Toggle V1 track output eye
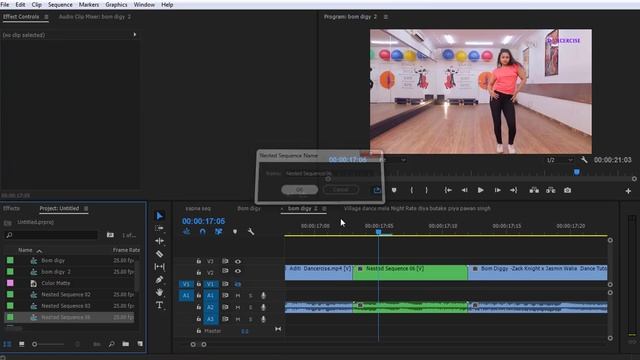Image resolution: width=640 pixels, height=360 pixels. [x=238, y=284]
